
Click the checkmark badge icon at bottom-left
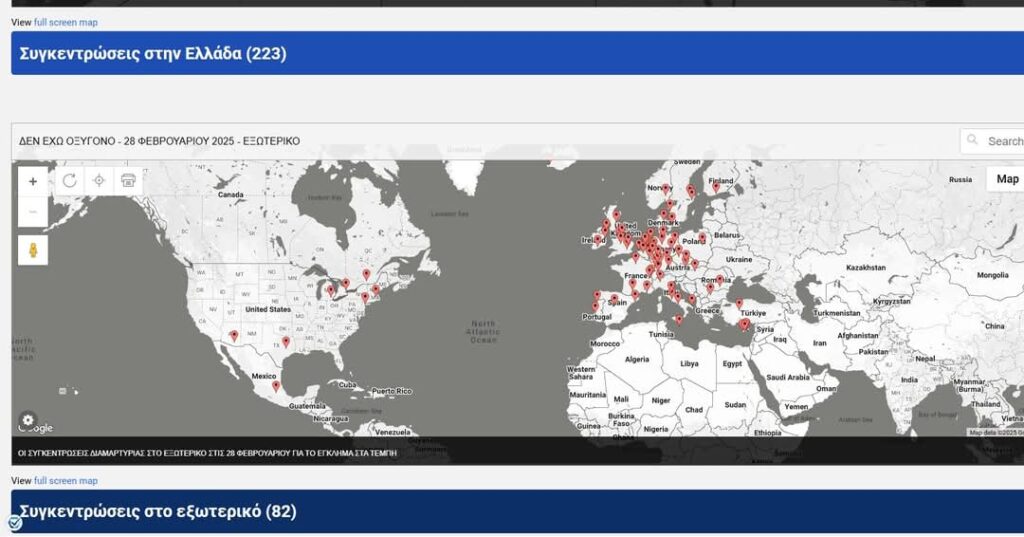[x=15, y=522]
